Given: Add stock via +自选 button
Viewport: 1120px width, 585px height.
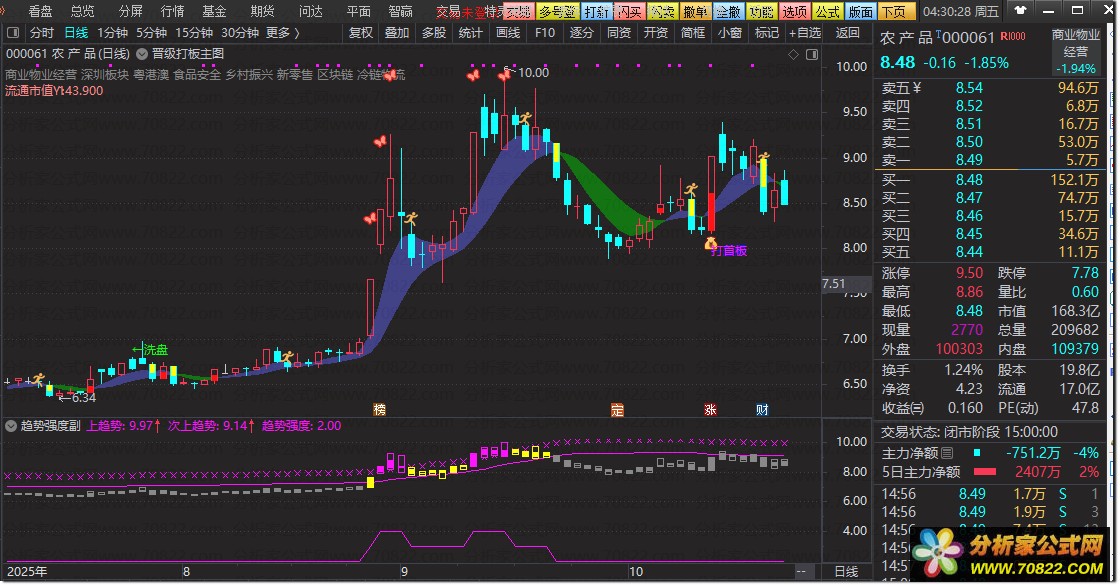Looking at the screenshot, I should 805,33.
